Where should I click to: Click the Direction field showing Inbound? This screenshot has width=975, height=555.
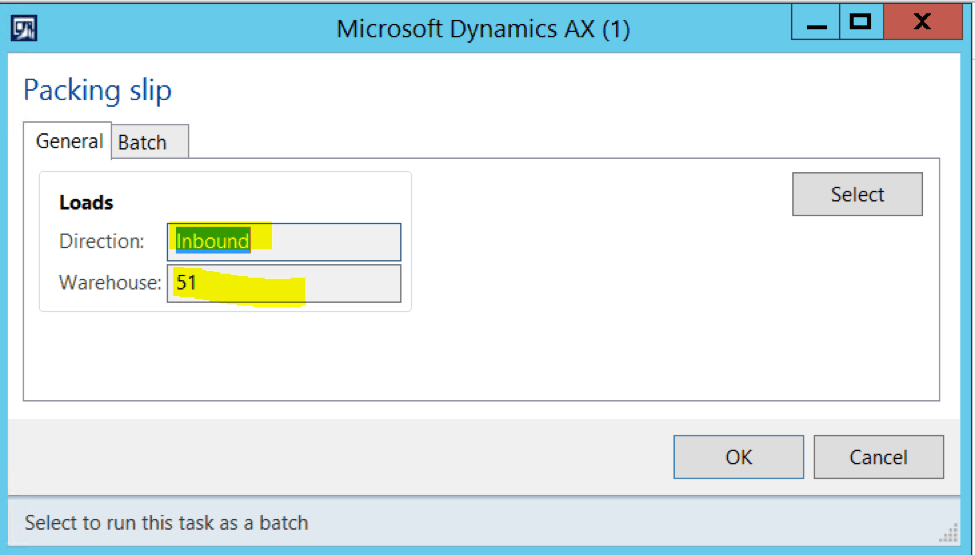click(x=284, y=242)
